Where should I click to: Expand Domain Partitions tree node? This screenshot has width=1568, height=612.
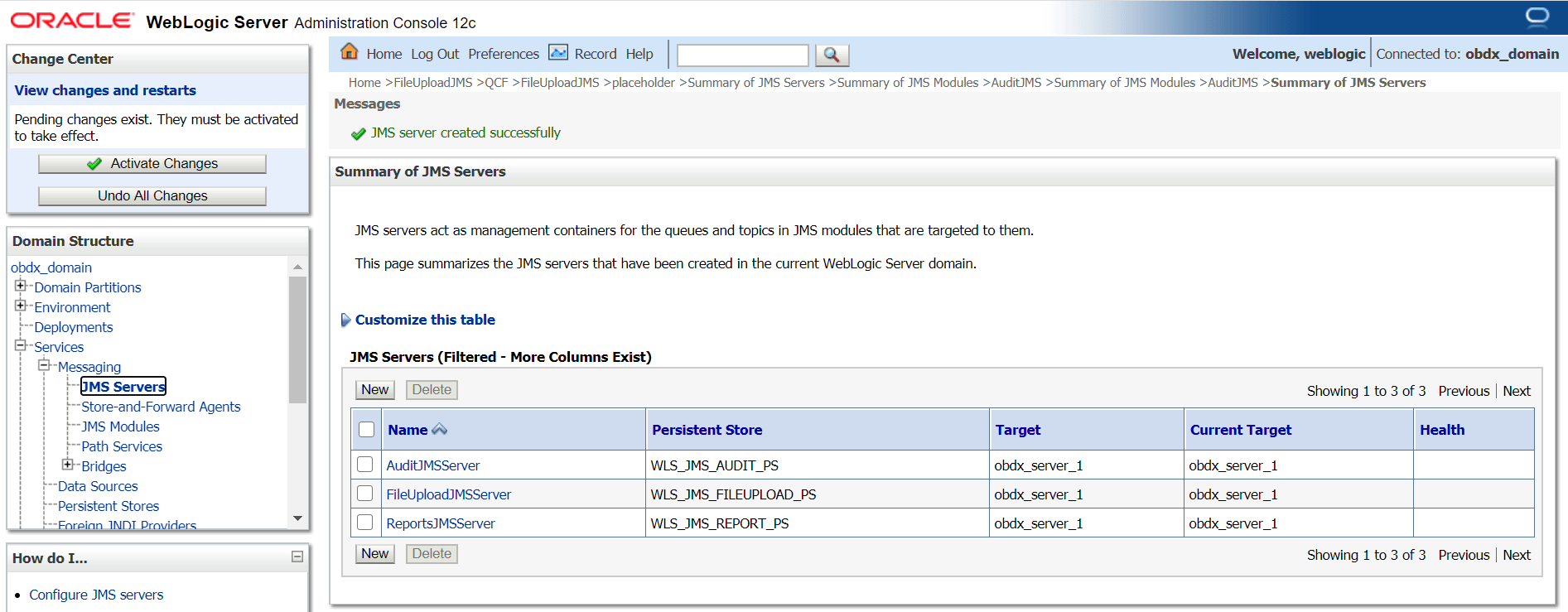click(21, 286)
